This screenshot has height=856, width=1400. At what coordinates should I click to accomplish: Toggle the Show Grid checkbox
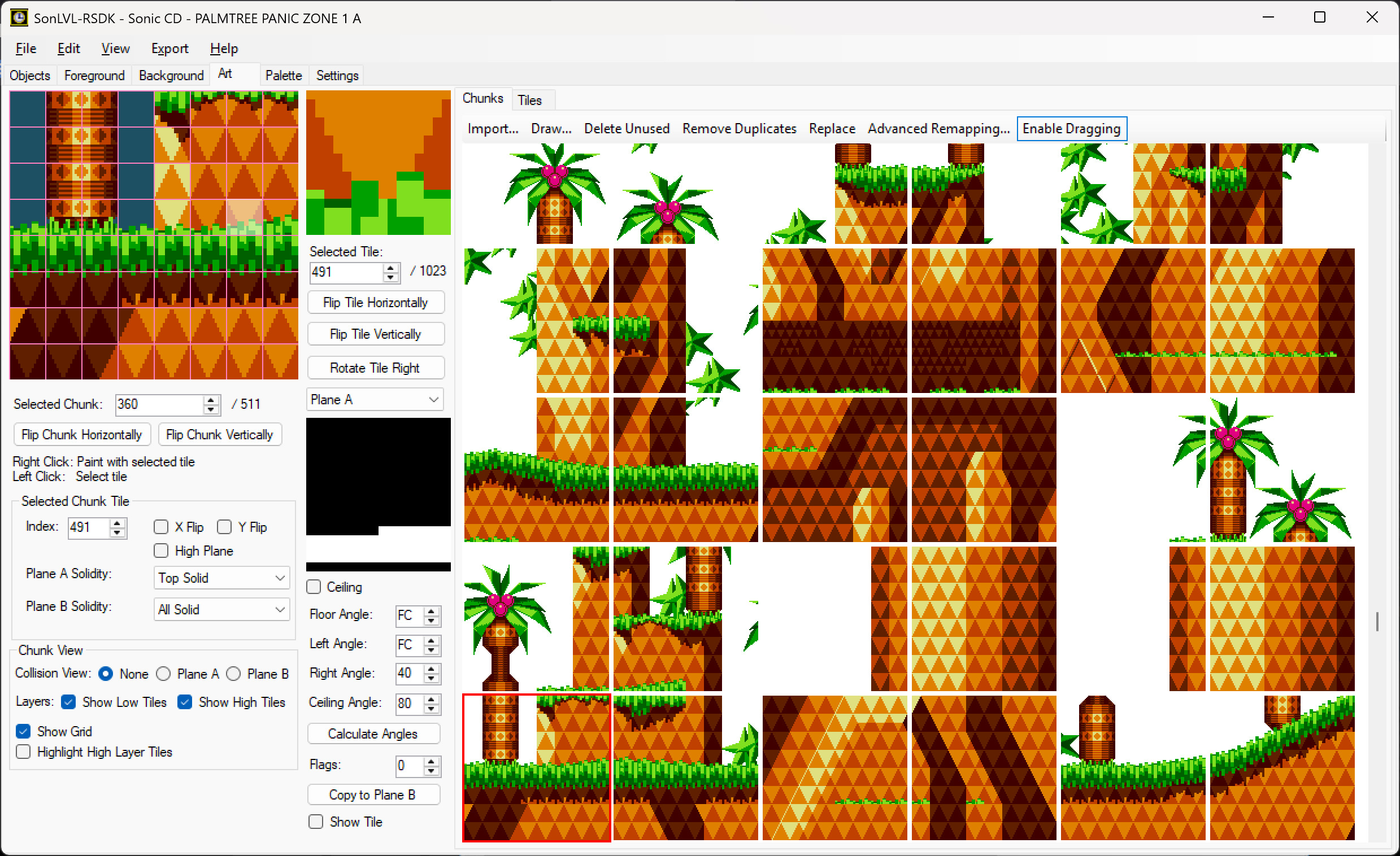click(23, 731)
